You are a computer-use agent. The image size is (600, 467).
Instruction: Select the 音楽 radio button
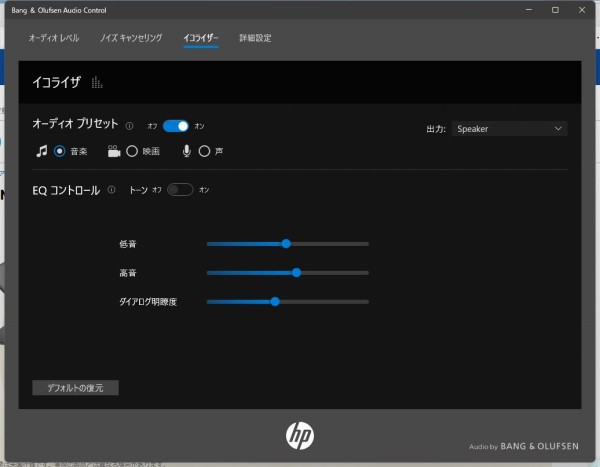click(x=60, y=151)
